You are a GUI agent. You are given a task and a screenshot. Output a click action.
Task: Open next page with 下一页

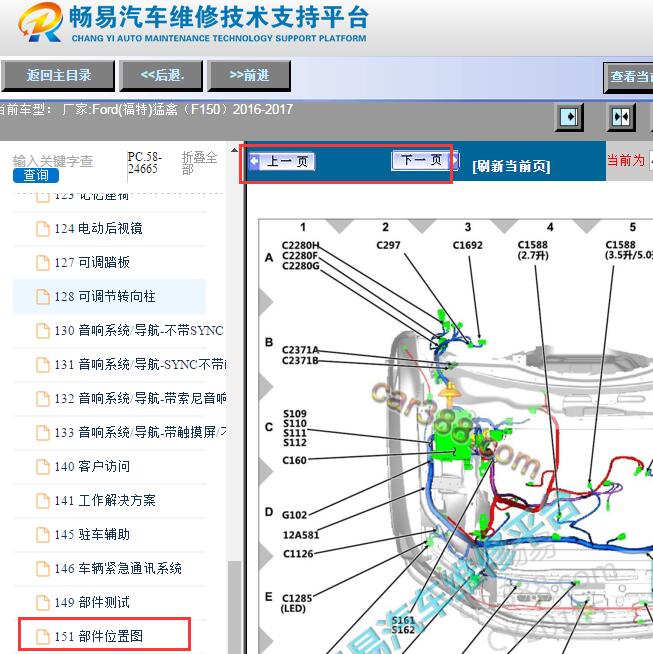[x=424, y=160]
